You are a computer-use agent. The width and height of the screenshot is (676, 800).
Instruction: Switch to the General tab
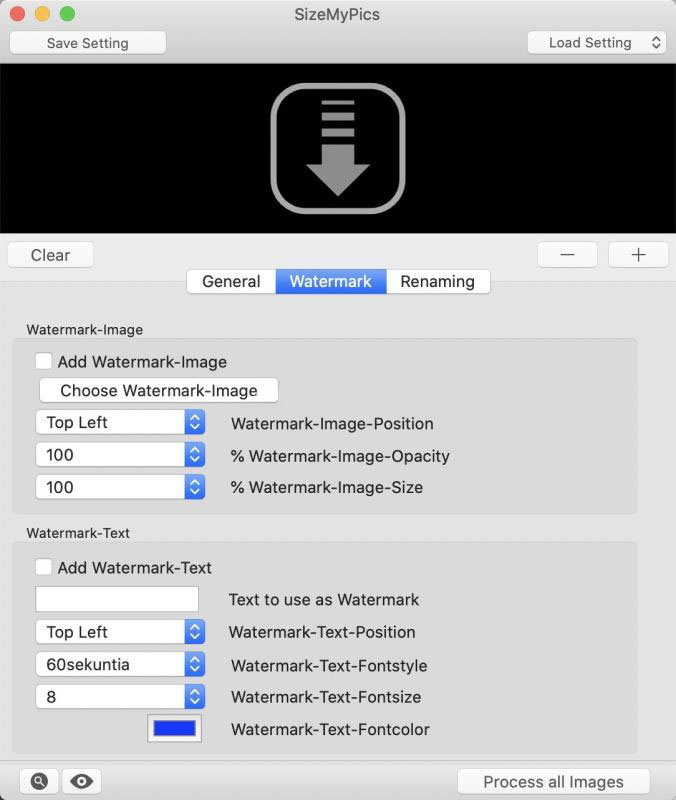click(x=232, y=282)
